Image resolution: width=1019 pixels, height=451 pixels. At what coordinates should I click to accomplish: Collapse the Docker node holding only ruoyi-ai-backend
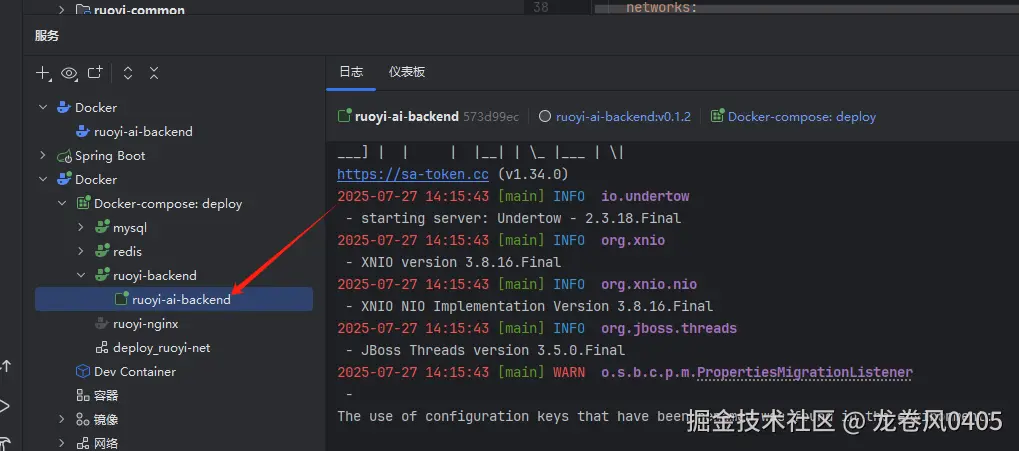[x=43, y=107]
